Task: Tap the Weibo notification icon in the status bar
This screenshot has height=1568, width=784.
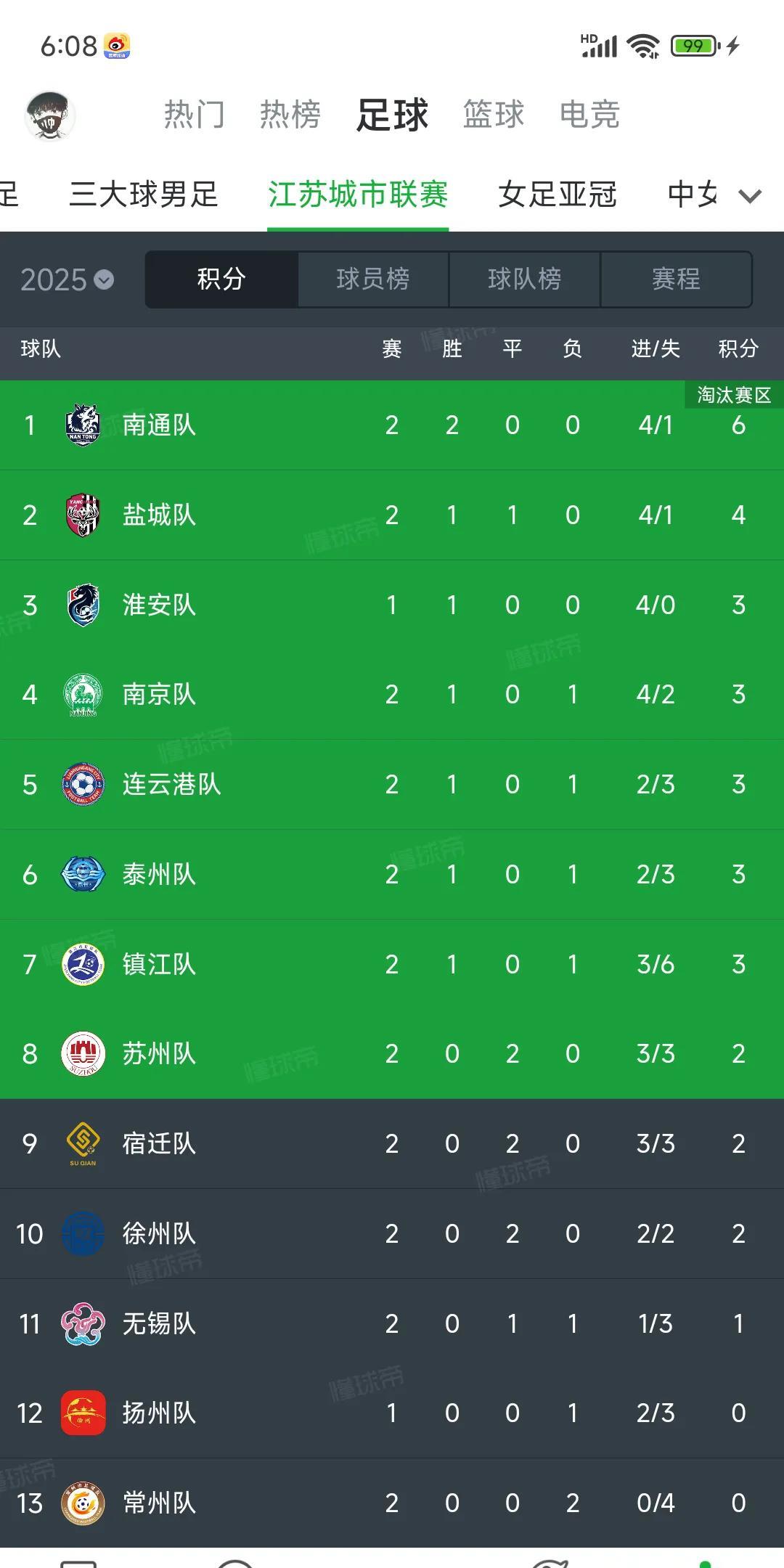Action: 117,46
